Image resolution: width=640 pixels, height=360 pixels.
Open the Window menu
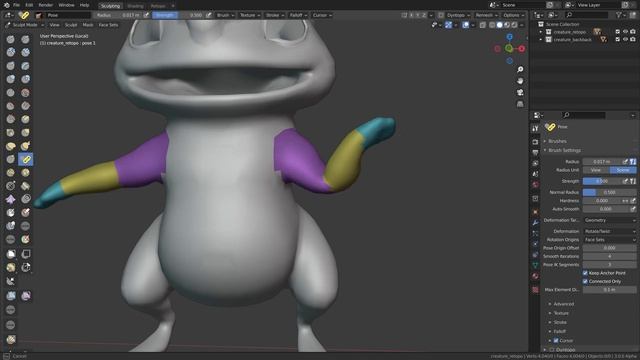point(66,5)
